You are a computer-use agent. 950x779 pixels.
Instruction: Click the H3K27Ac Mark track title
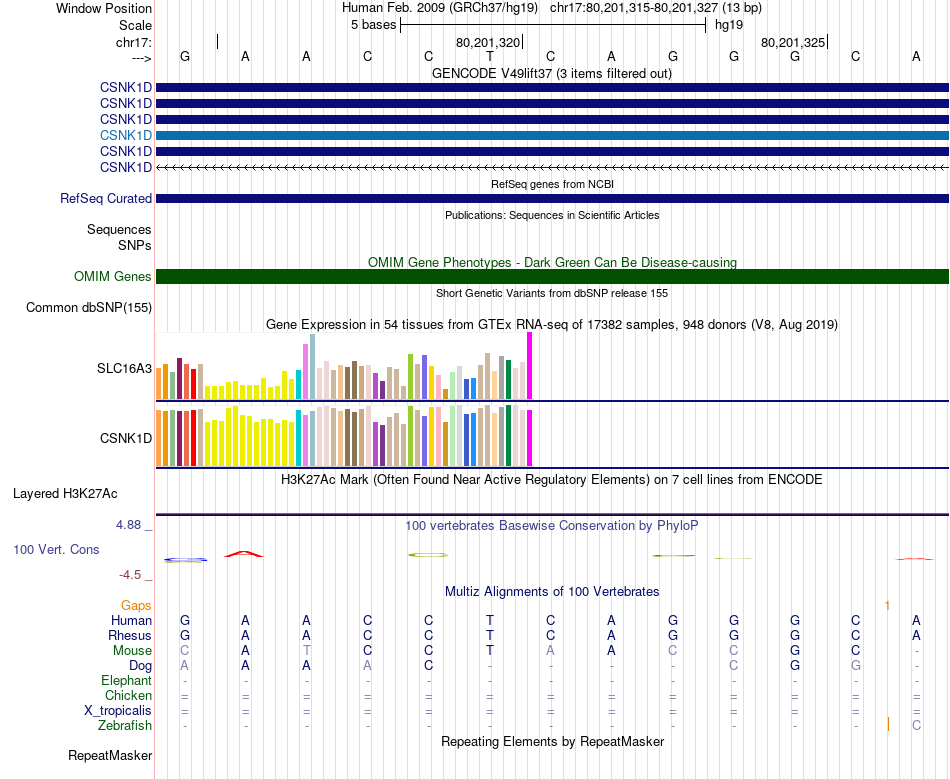click(552, 480)
